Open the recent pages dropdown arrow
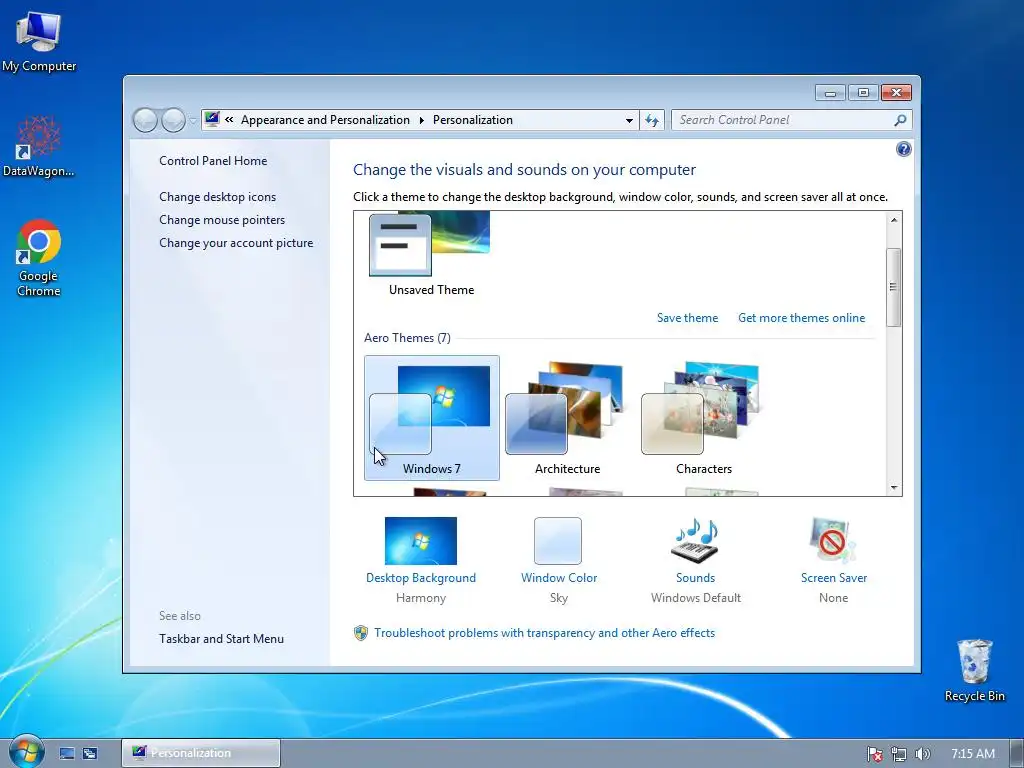The image size is (1024, 768). tap(193, 121)
